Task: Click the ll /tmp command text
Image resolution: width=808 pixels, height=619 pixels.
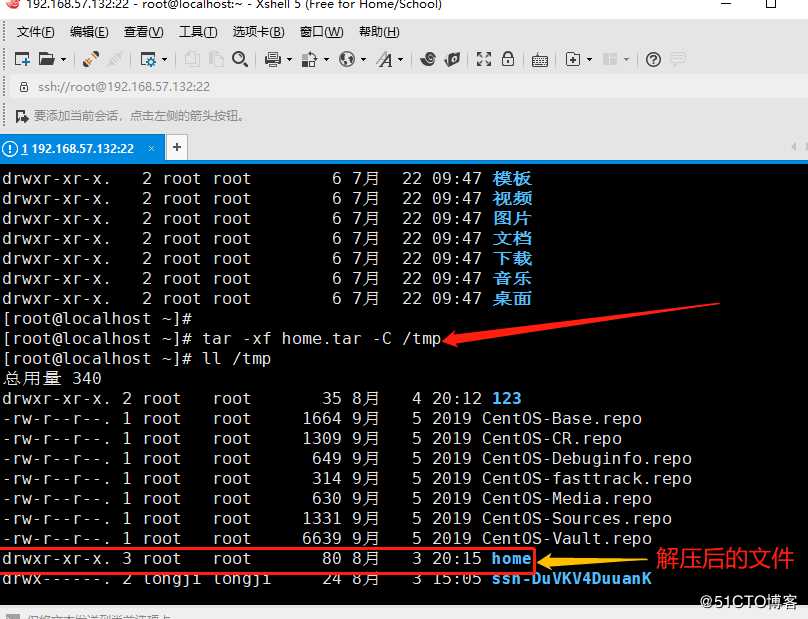Action: tap(237, 359)
